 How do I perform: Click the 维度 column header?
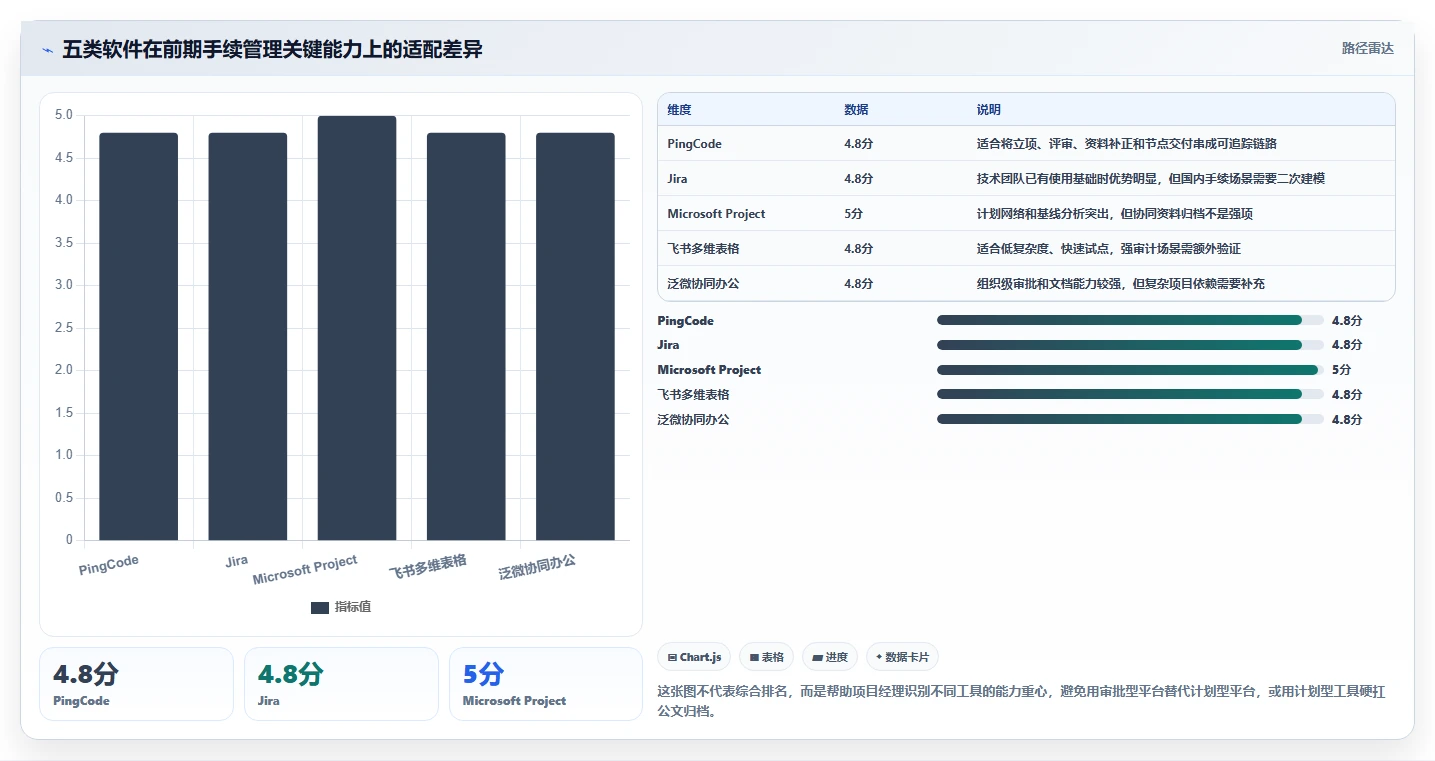[x=679, y=110]
